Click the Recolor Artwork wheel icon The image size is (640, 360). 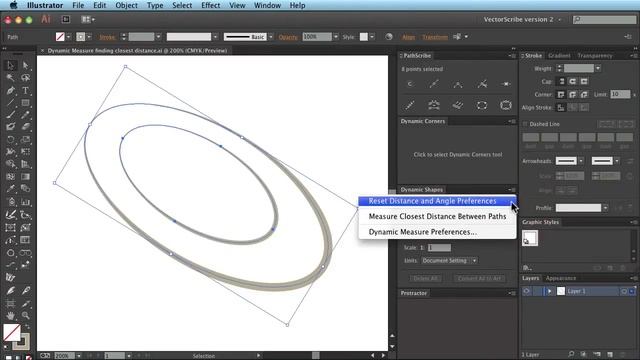[389, 37]
